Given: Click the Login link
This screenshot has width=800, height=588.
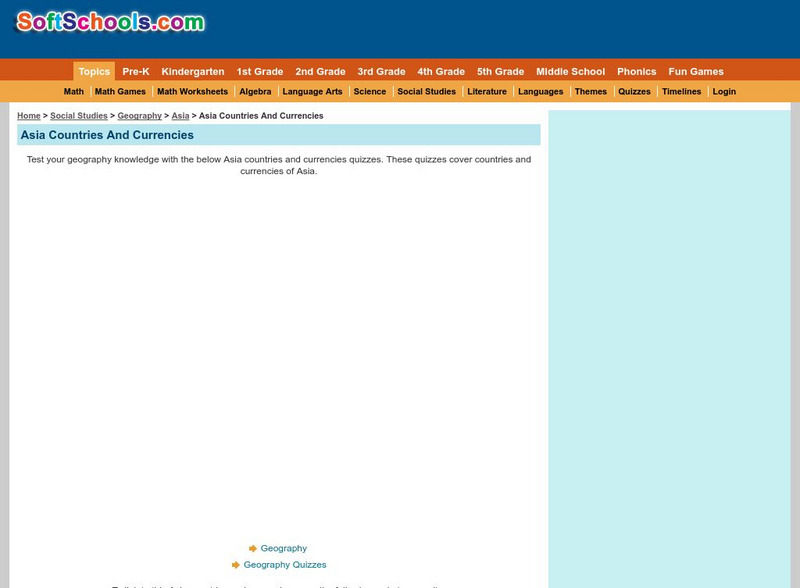Looking at the screenshot, I should tap(724, 91).
